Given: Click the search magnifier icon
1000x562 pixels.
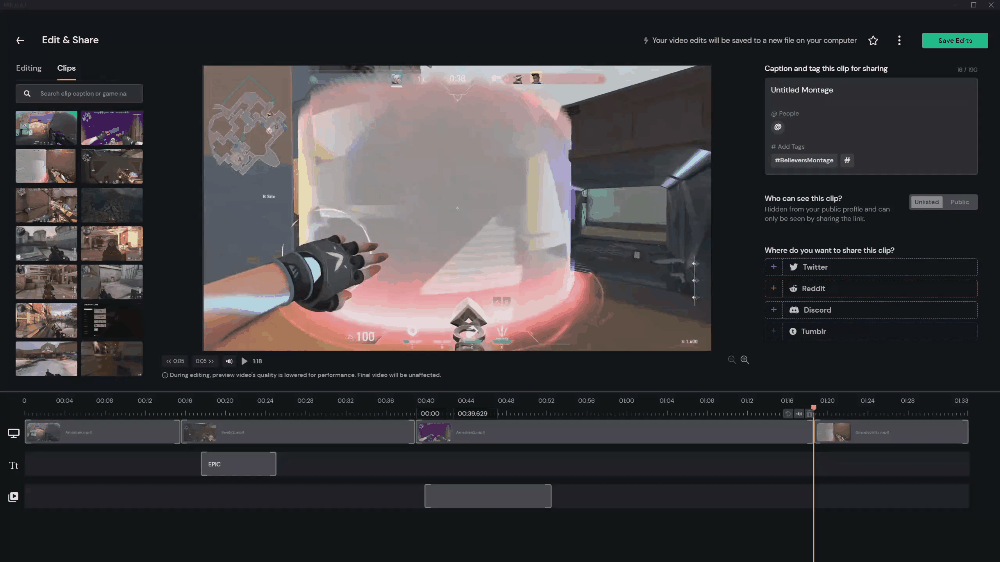Looking at the screenshot, I should [27, 93].
